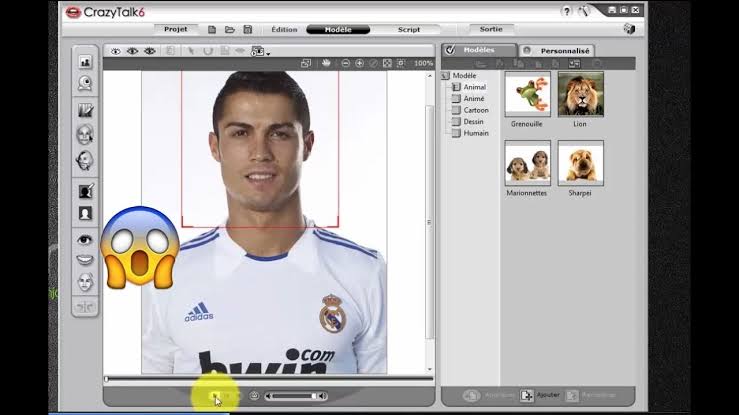Click the scroll down arrow of preview

429,370
